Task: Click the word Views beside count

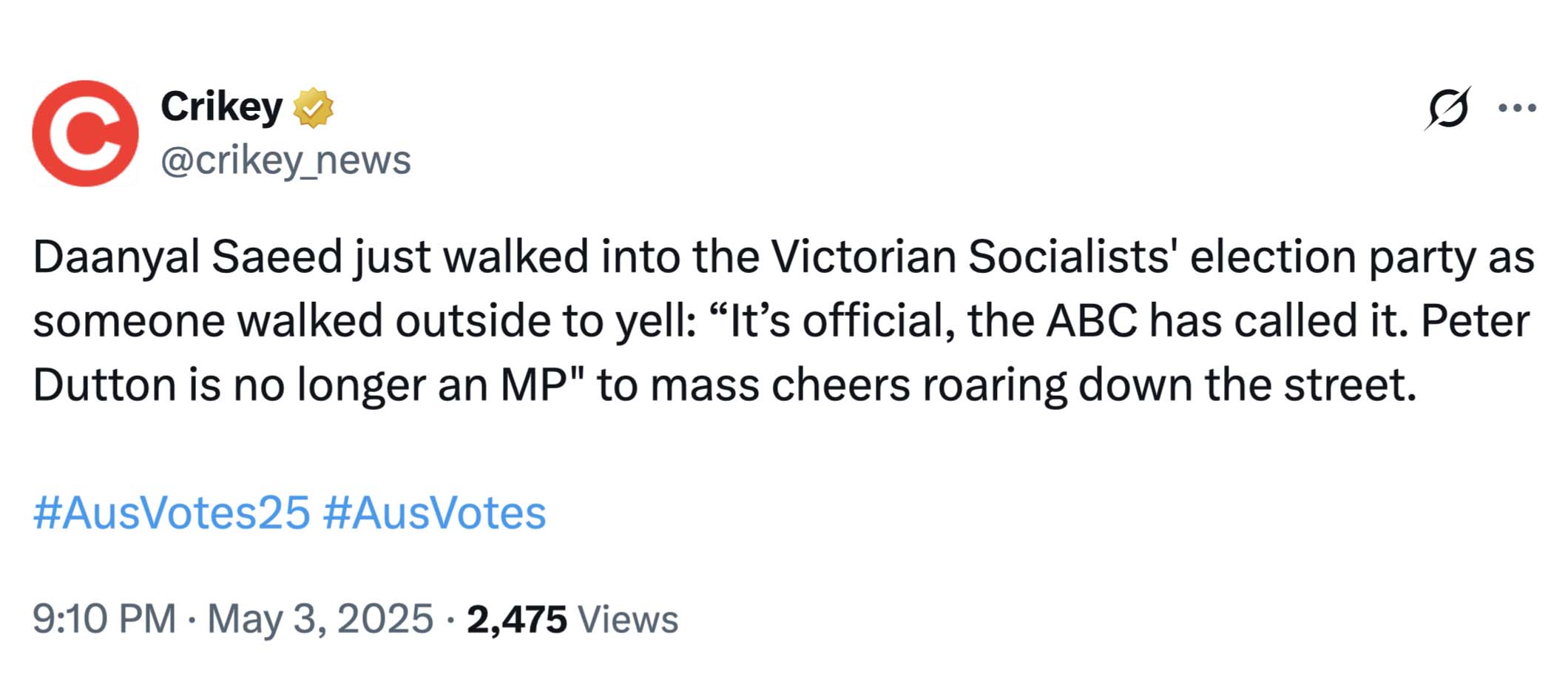Action: pos(627,619)
